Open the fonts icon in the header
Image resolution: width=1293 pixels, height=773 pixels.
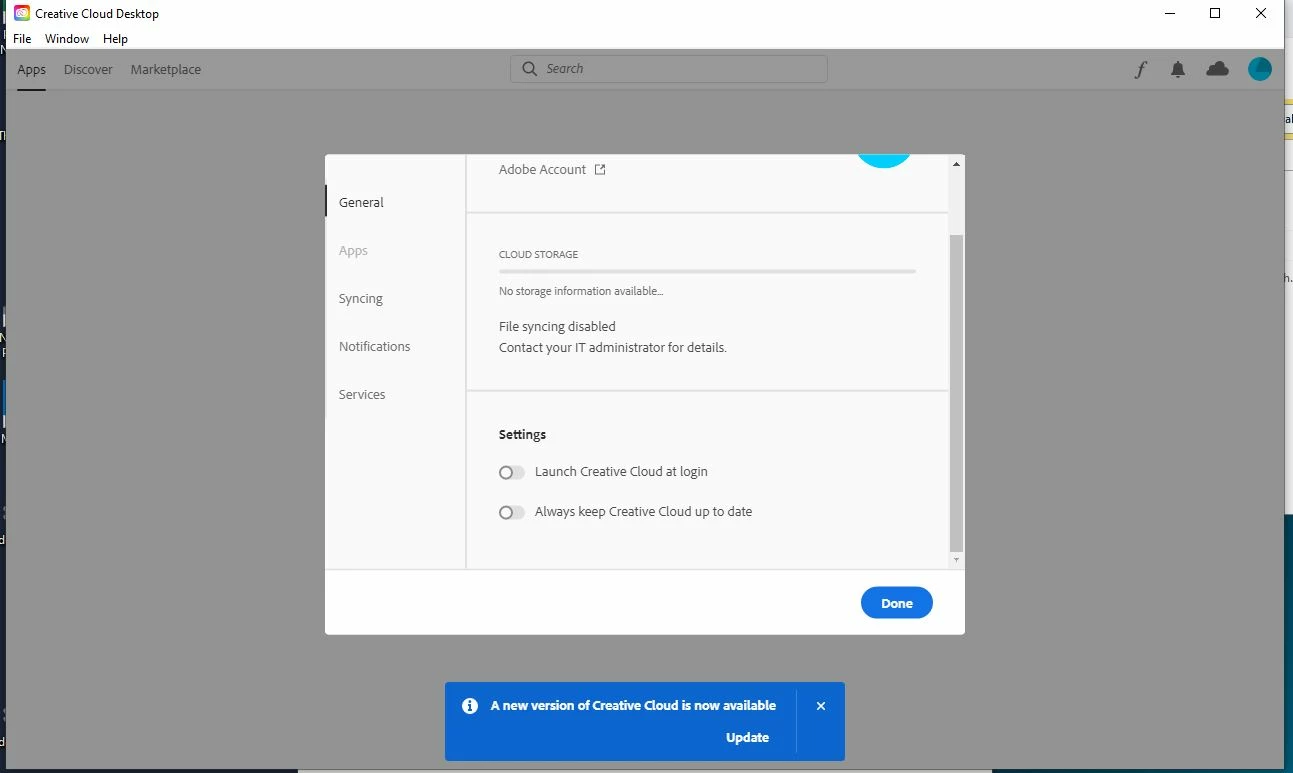click(1140, 70)
